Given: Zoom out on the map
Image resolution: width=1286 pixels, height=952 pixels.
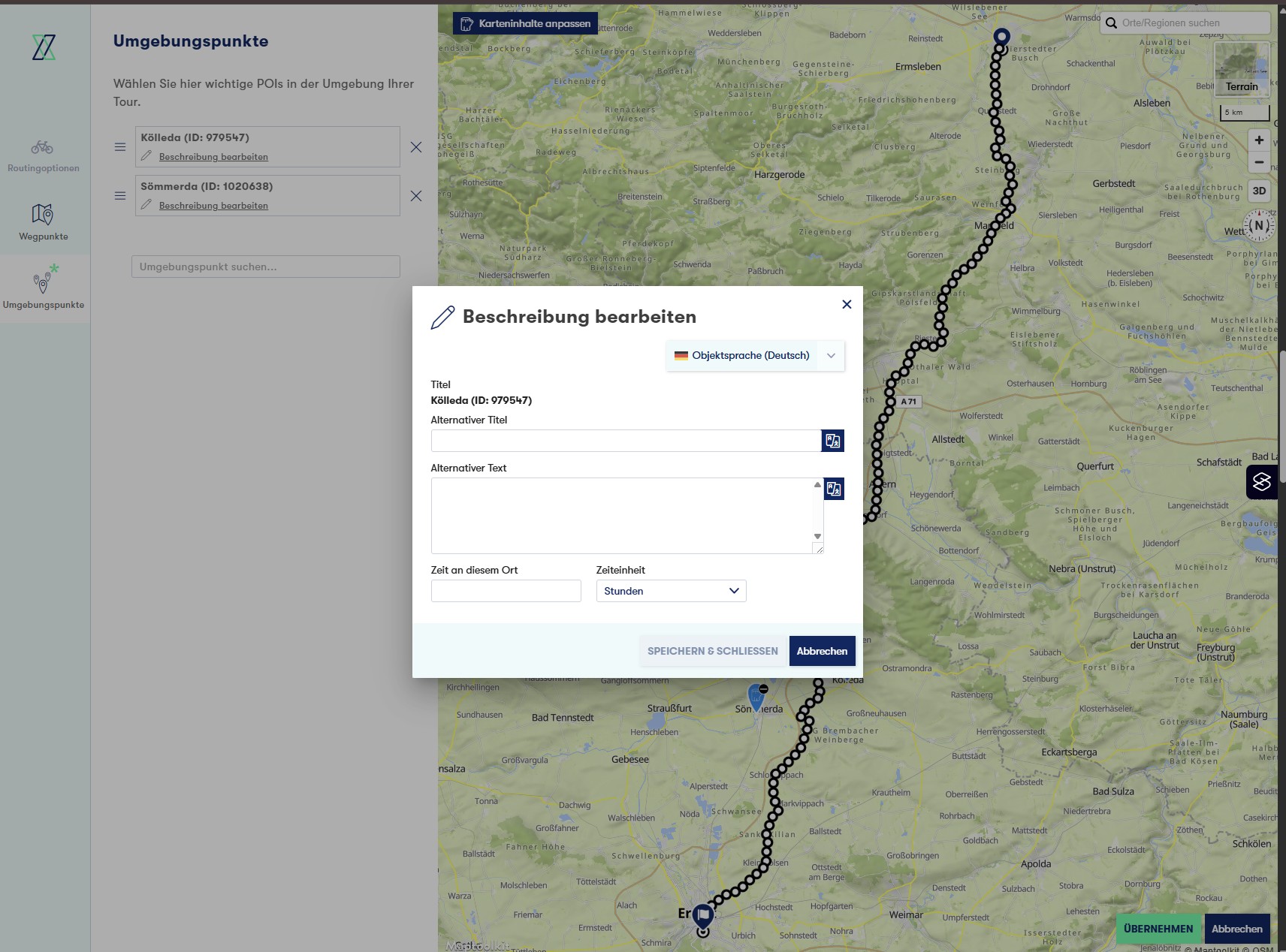Looking at the screenshot, I should [1259, 162].
